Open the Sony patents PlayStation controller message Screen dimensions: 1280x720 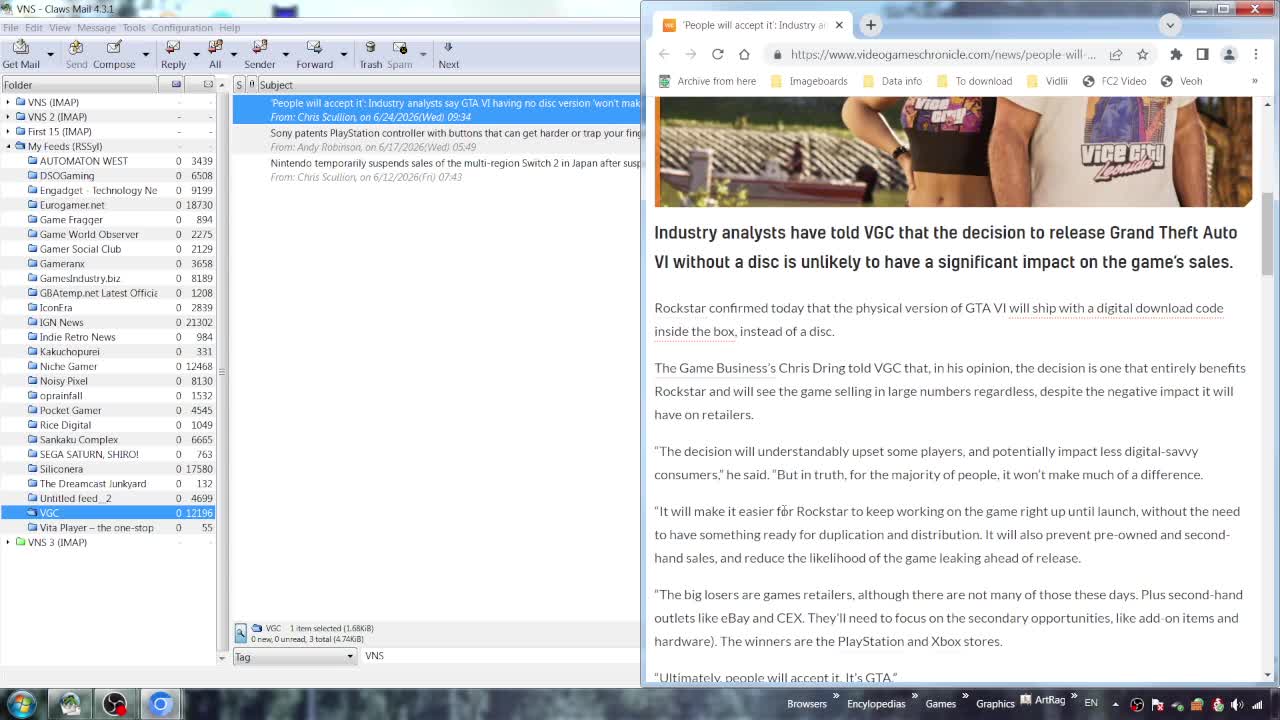[x=437, y=140]
